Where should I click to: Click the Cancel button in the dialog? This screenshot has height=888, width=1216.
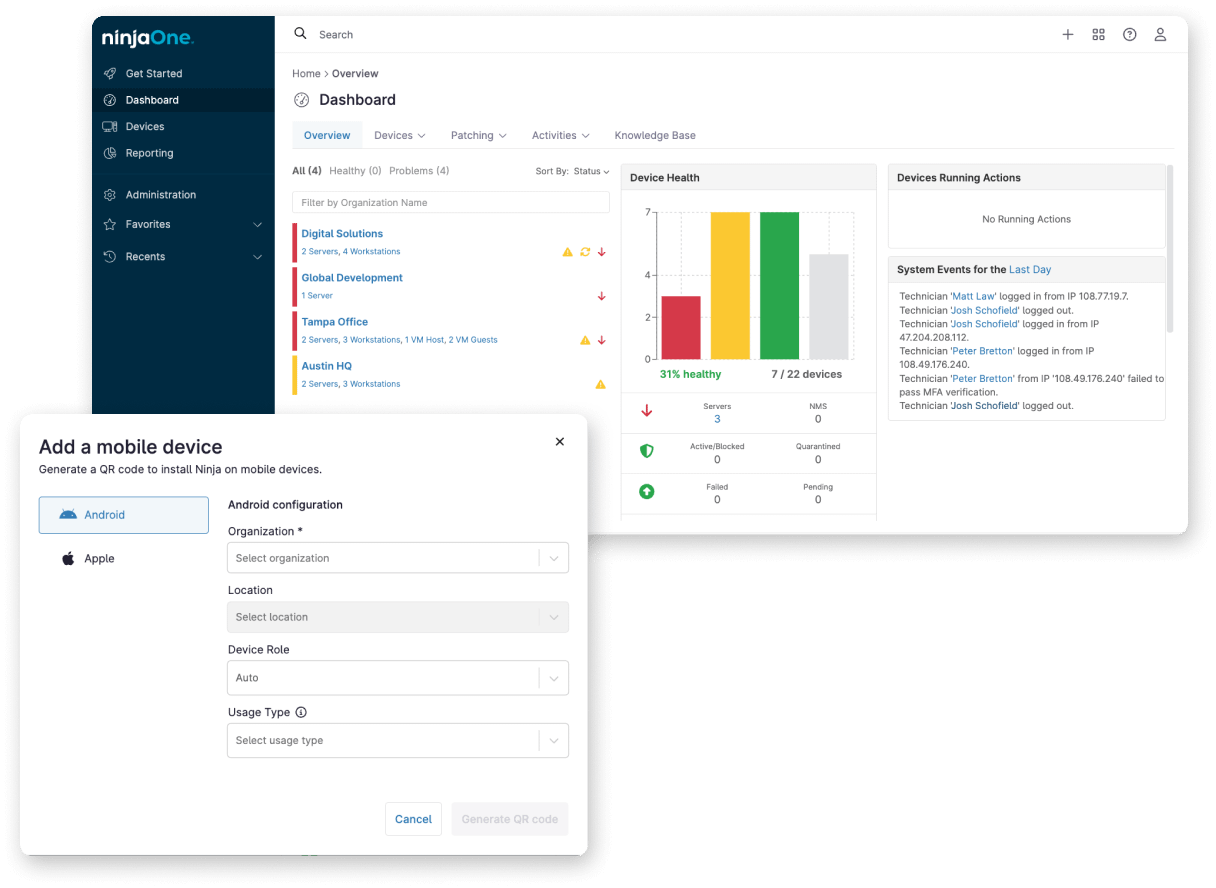[x=413, y=819]
